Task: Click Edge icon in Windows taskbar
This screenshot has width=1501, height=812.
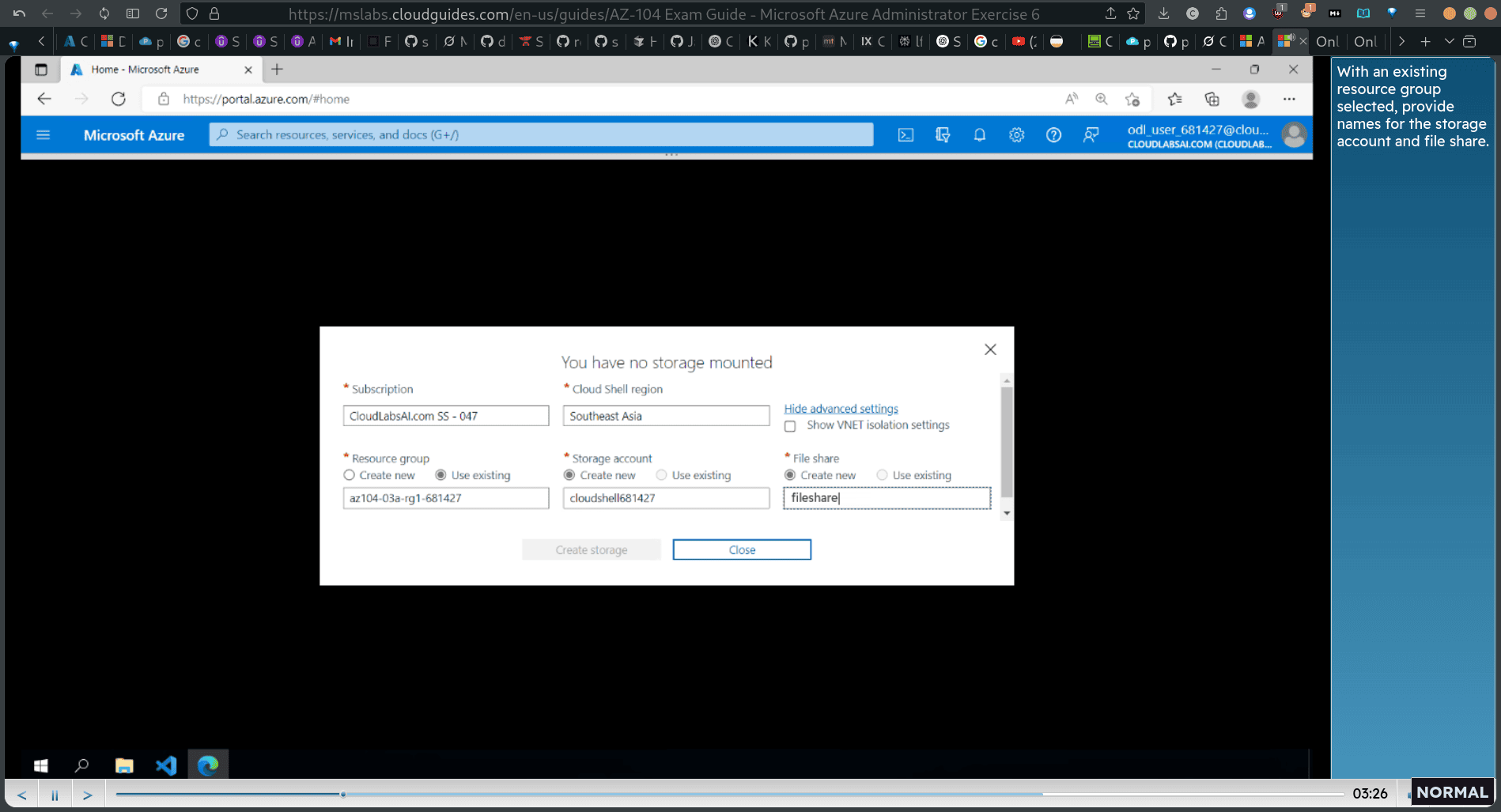Action: click(x=208, y=765)
